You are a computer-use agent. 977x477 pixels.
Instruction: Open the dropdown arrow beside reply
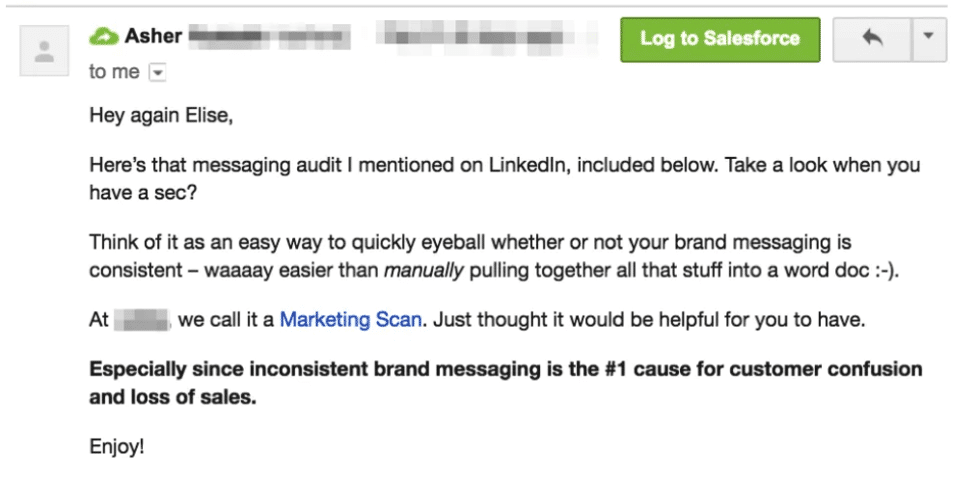[x=926, y=39]
